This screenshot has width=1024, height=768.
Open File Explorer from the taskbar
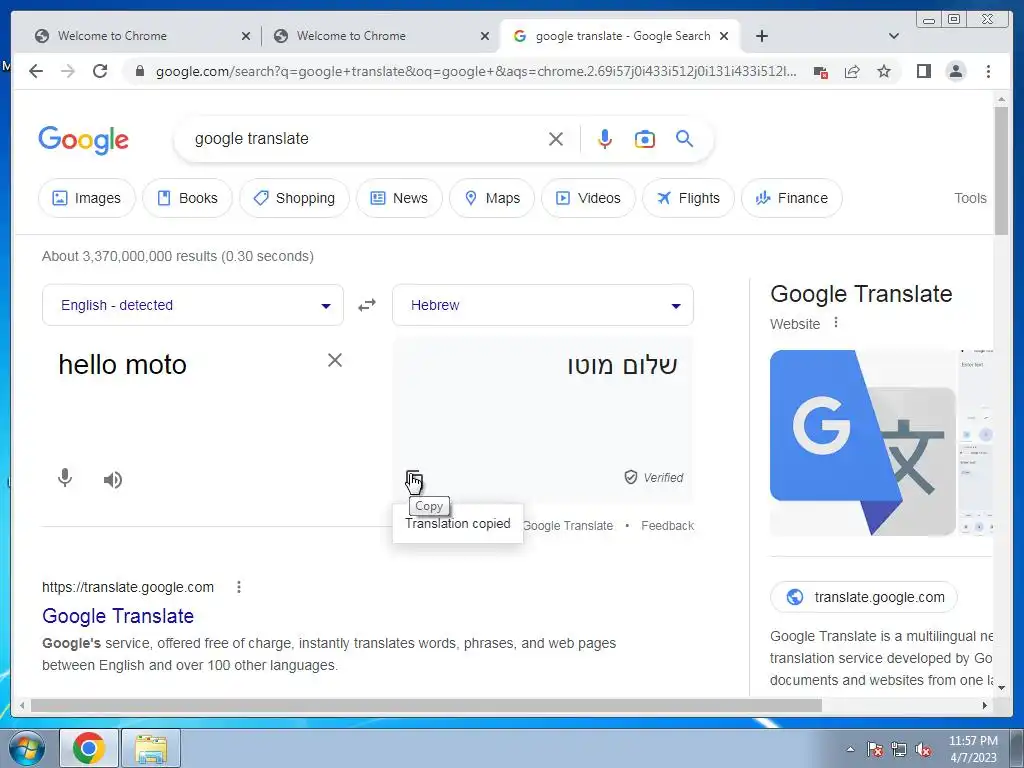151,748
